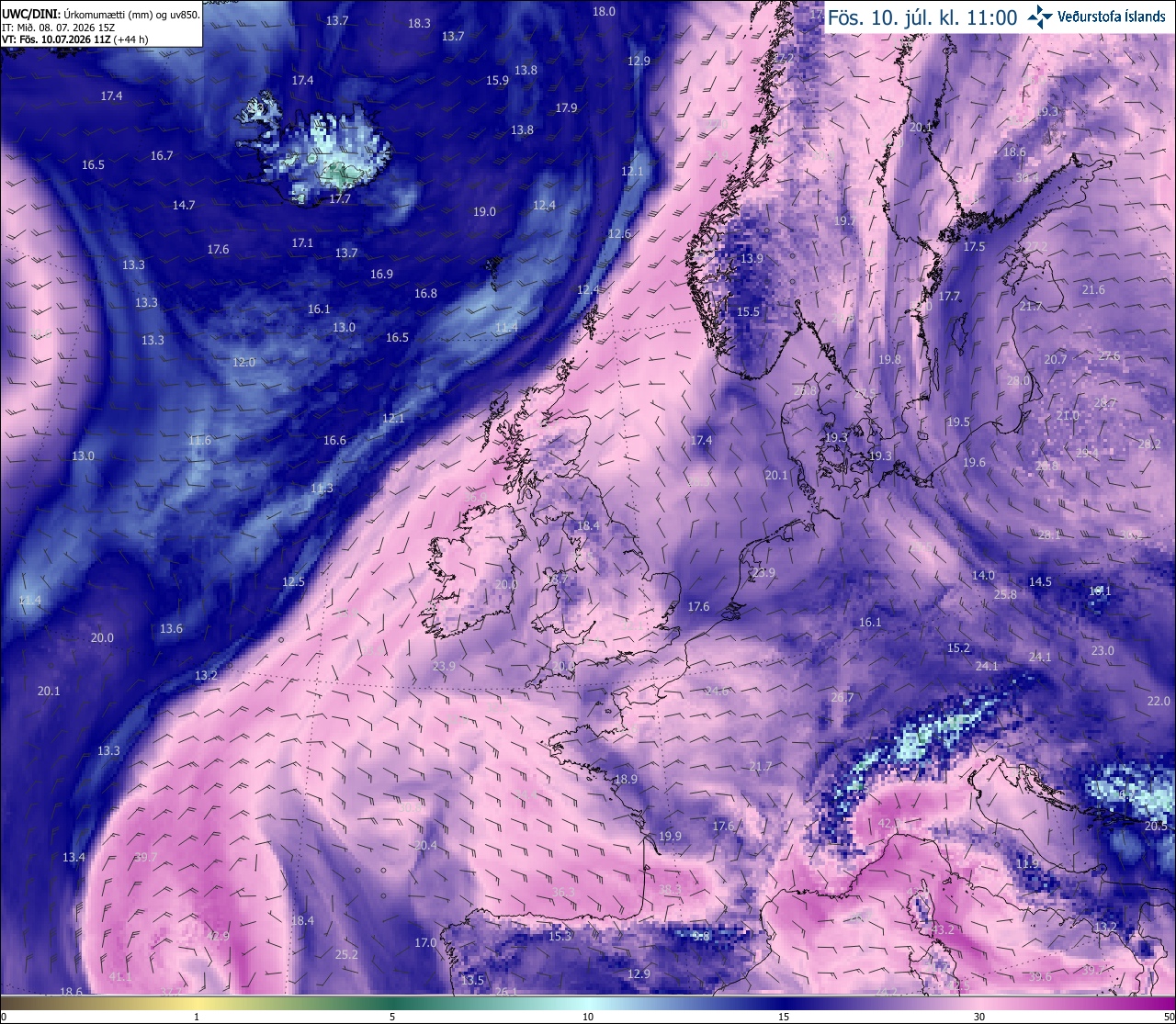Select the date label Fös. 10. júl. kl. 11:00
Viewport: 1176px width, 1024px height.
(x=922, y=17)
